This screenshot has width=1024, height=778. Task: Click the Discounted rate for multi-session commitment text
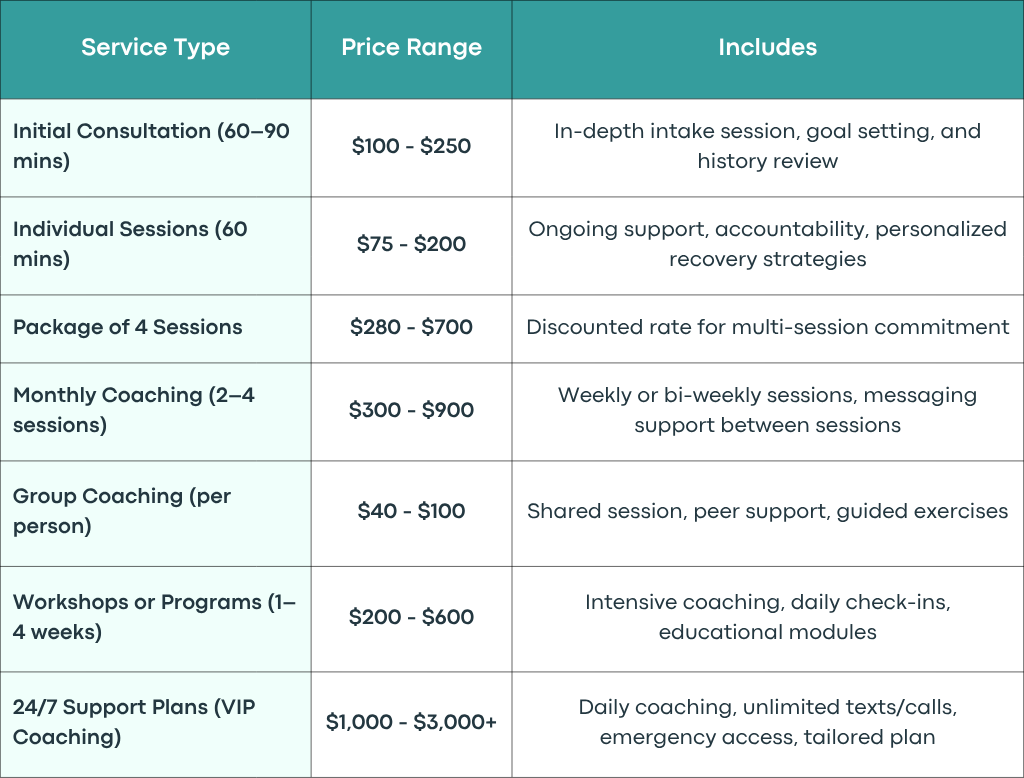(767, 327)
